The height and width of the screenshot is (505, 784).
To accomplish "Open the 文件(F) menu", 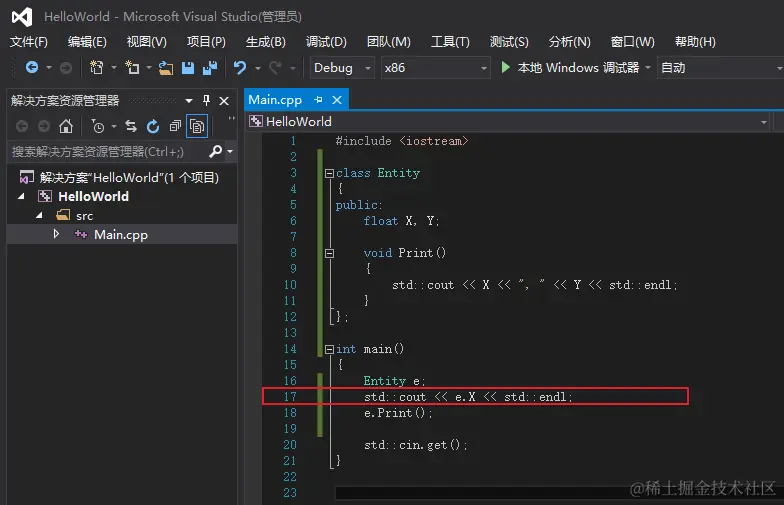I will pos(29,42).
